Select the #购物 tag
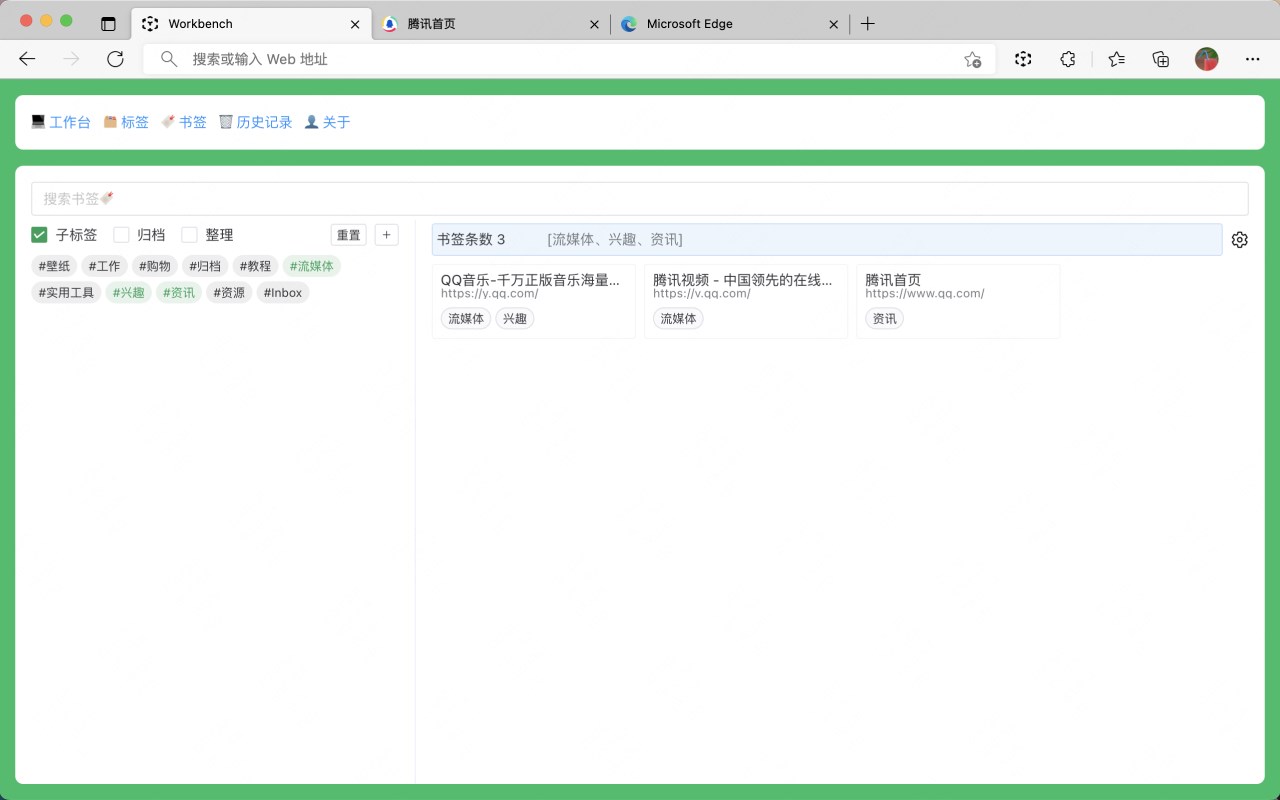Image resolution: width=1280 pixels, height=800 pixels. click(155, 266)
